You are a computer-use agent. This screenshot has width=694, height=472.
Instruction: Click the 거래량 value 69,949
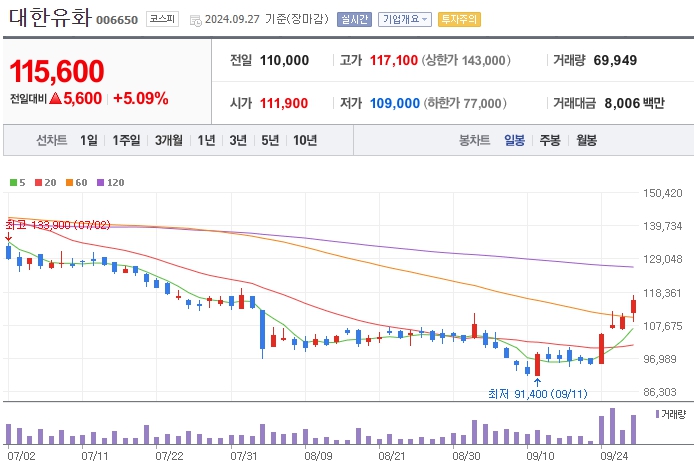click(615, 60)
